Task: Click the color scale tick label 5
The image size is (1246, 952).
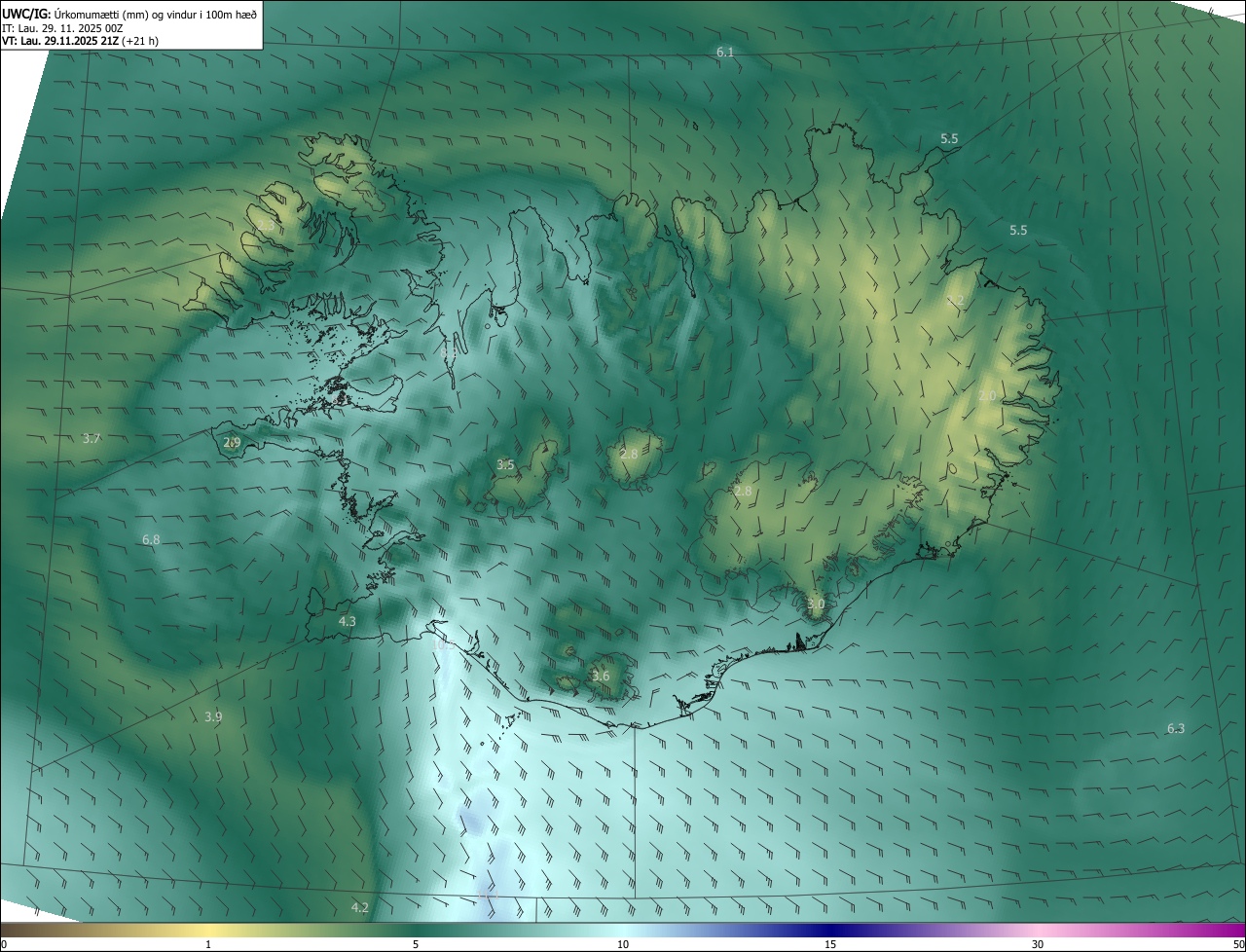Action: 416,945
